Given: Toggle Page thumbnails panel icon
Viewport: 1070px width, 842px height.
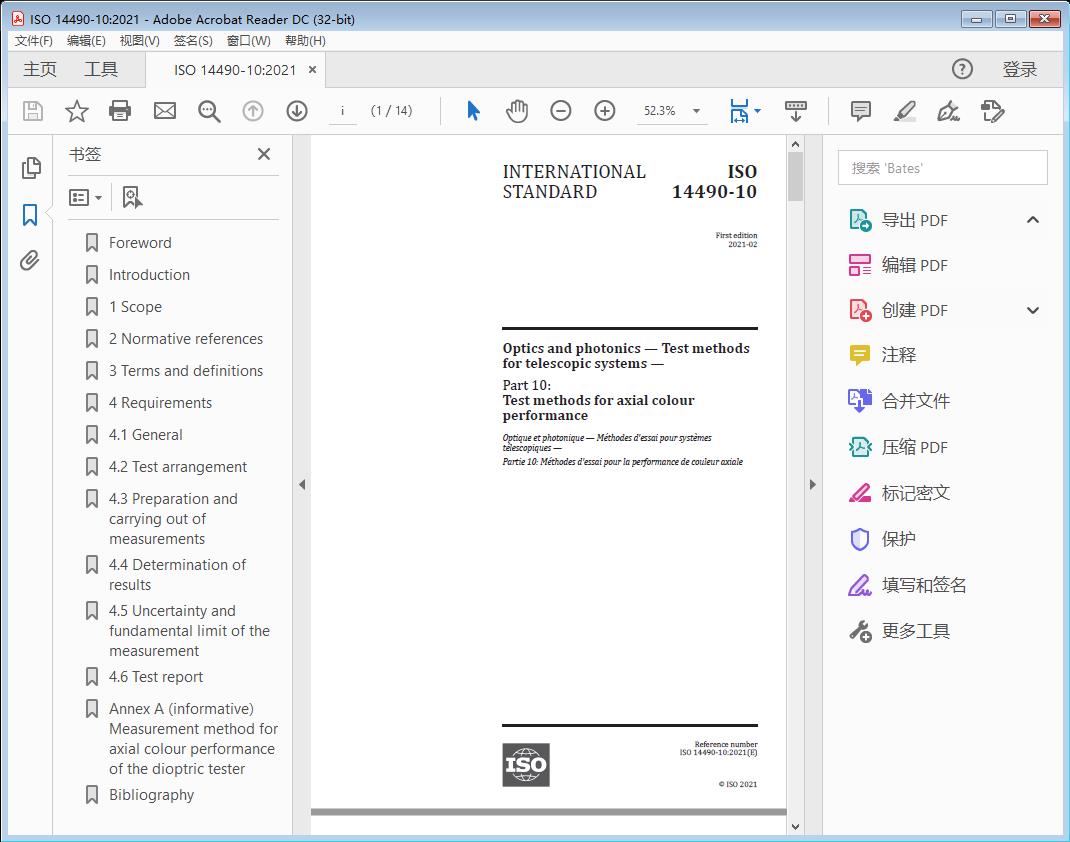Looking at the screenshot, I should coord(31,168).
